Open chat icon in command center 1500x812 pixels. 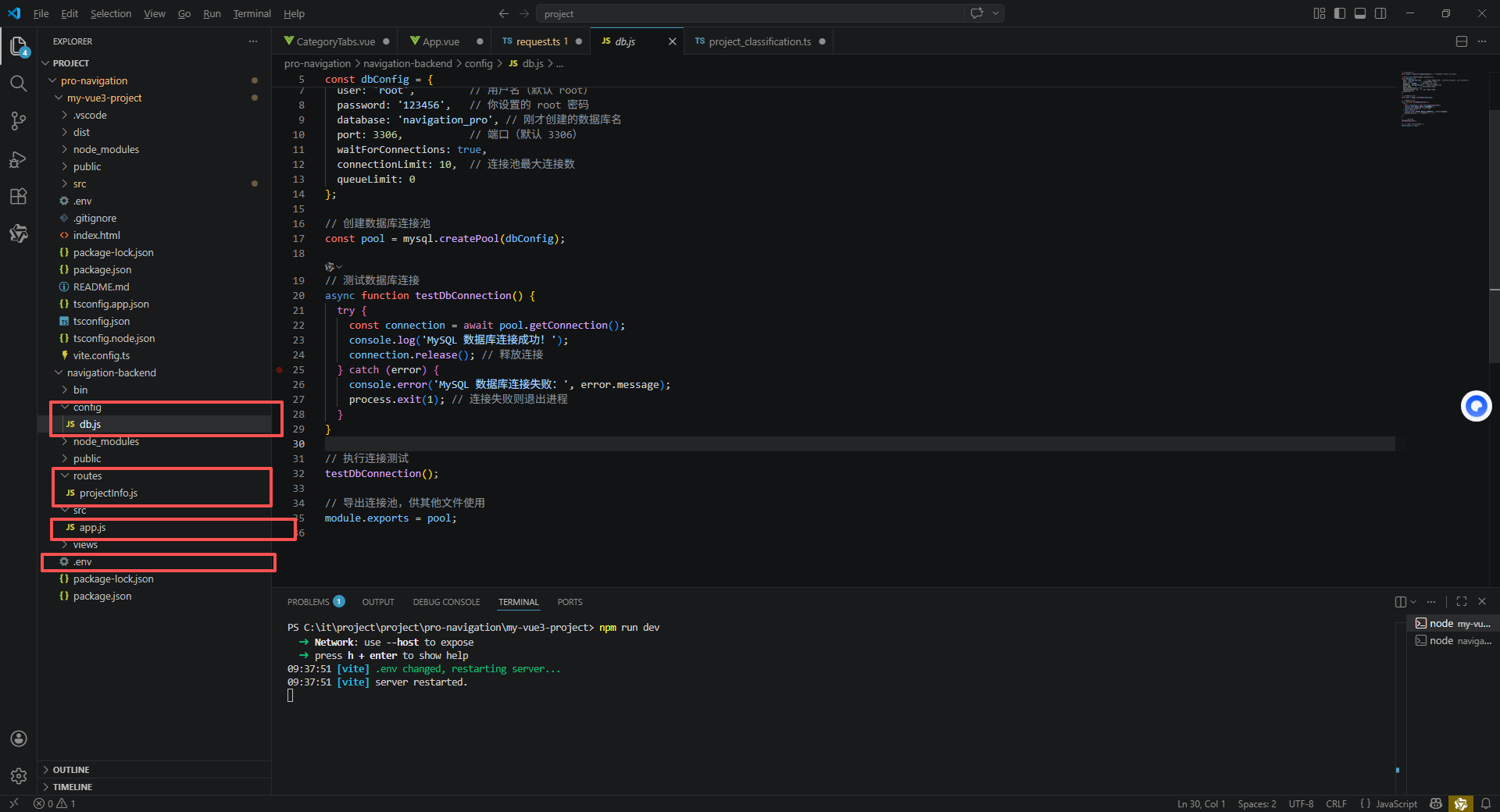click(x=977, y=13)
